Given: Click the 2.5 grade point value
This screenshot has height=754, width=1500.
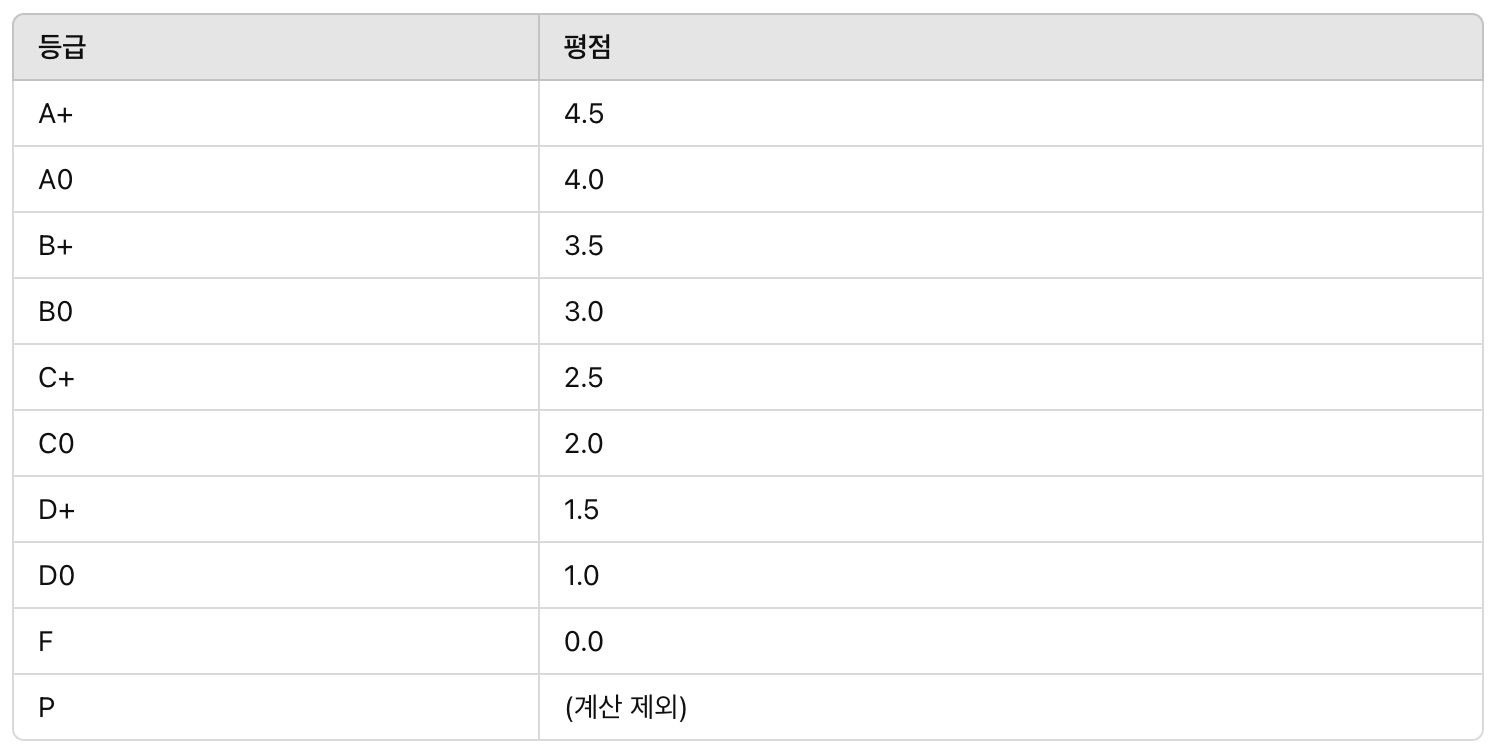Looking at the screenshot, I should (584, 378).
